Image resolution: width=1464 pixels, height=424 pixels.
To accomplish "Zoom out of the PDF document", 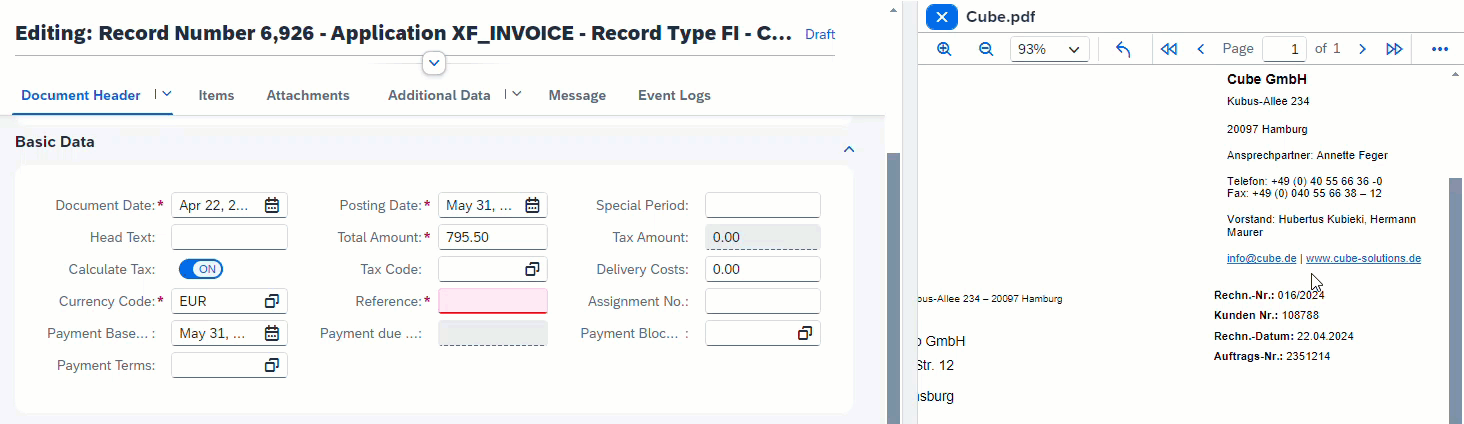I will pyautogui.click(x=985, y=49).
